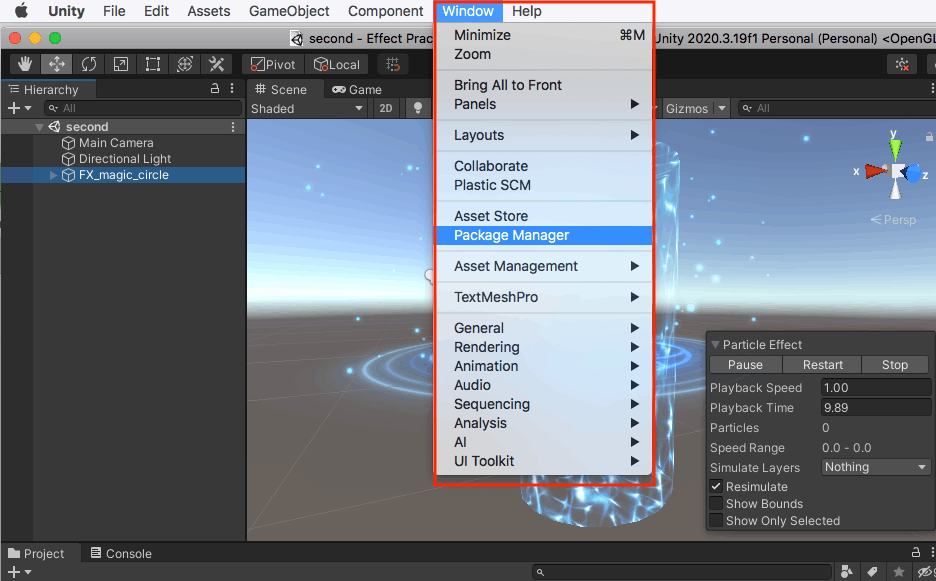Select the Scale tool in toolbar
Viewport: 936px width, 581px height.
coord(121,64)
